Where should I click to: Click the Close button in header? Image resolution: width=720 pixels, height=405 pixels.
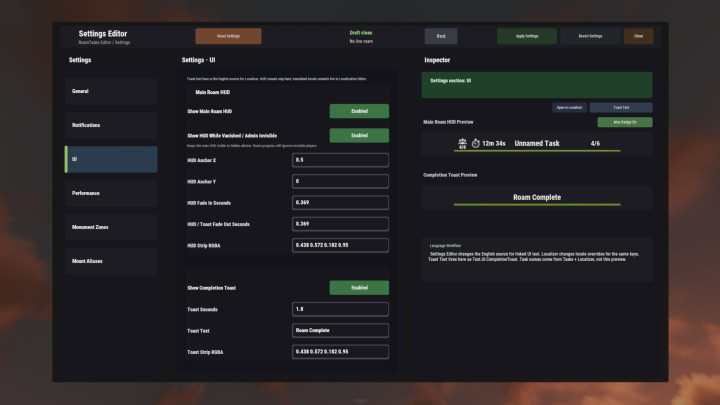pos(638,36)
